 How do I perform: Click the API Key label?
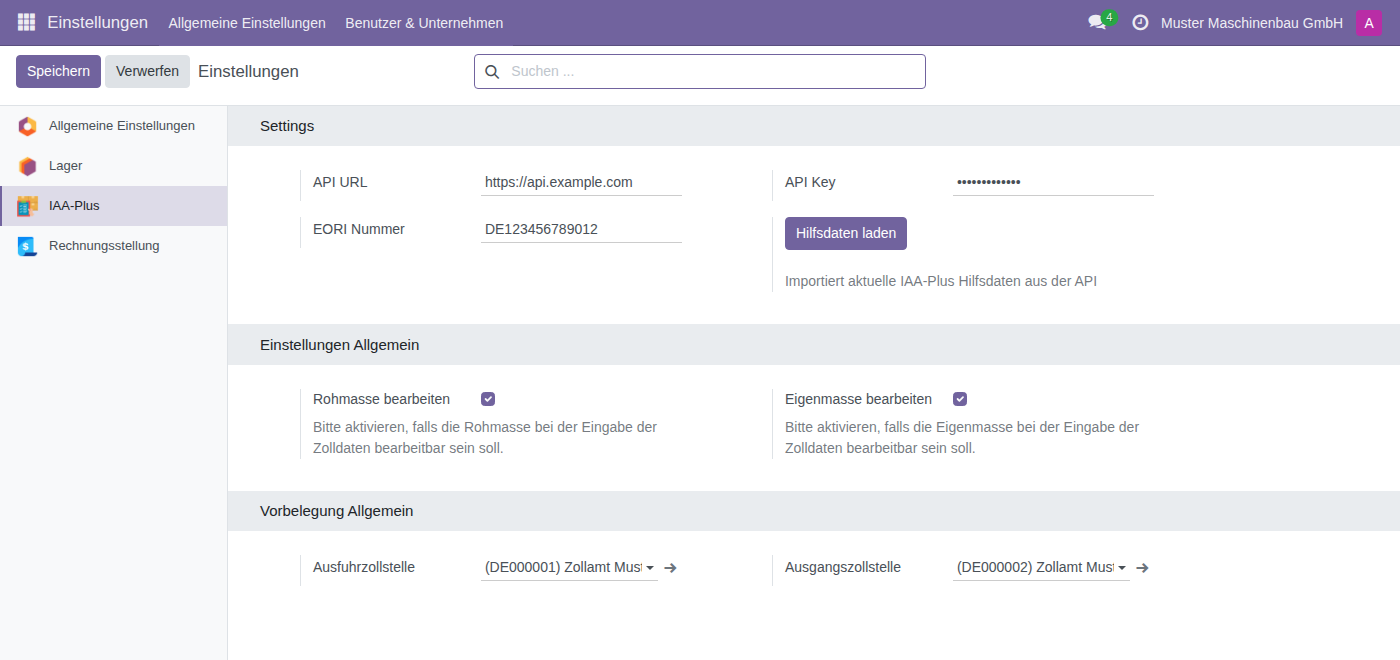tap(810, 182)
